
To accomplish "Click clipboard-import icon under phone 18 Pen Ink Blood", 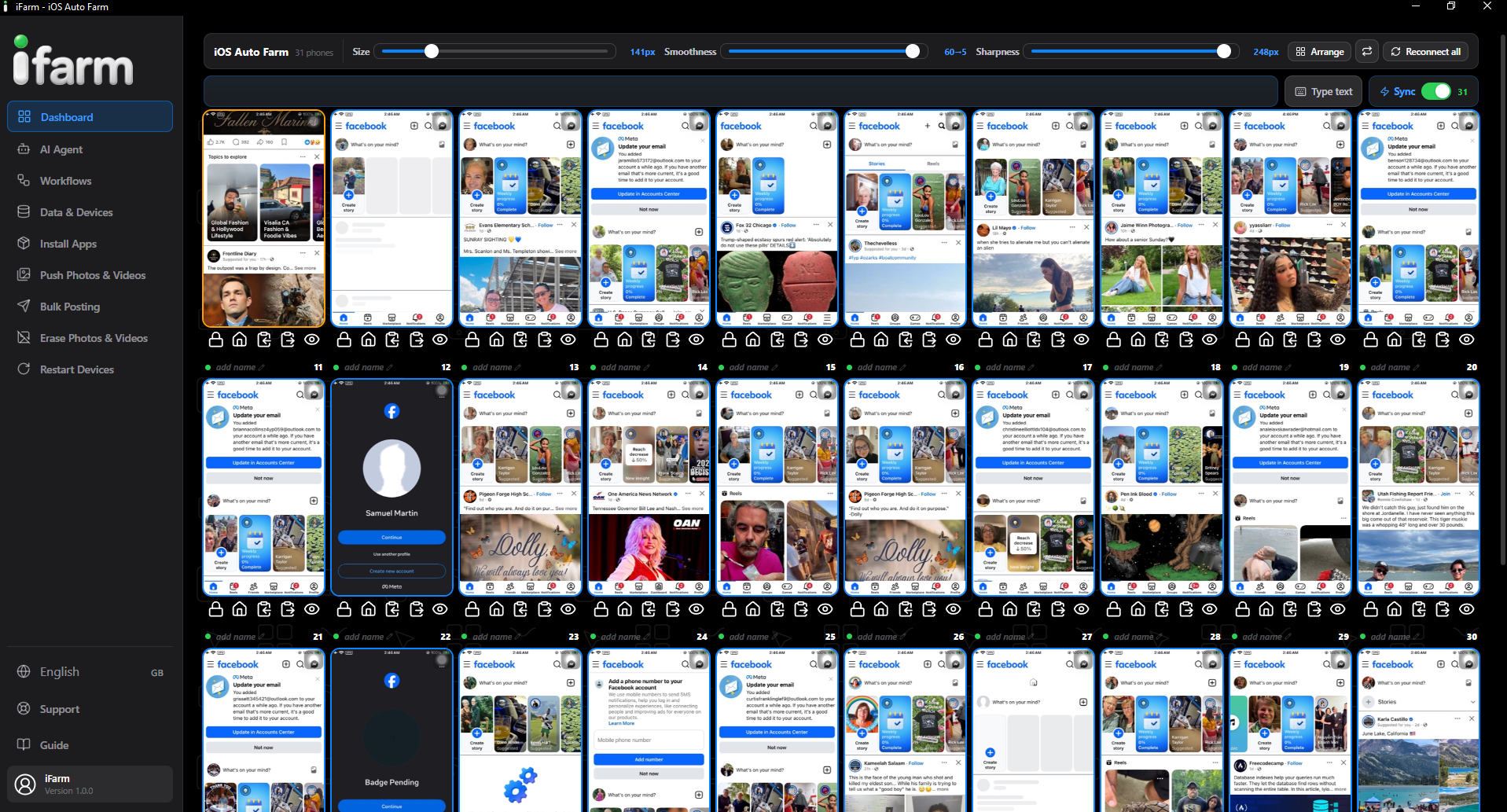I will click(x=1162, y=609).
